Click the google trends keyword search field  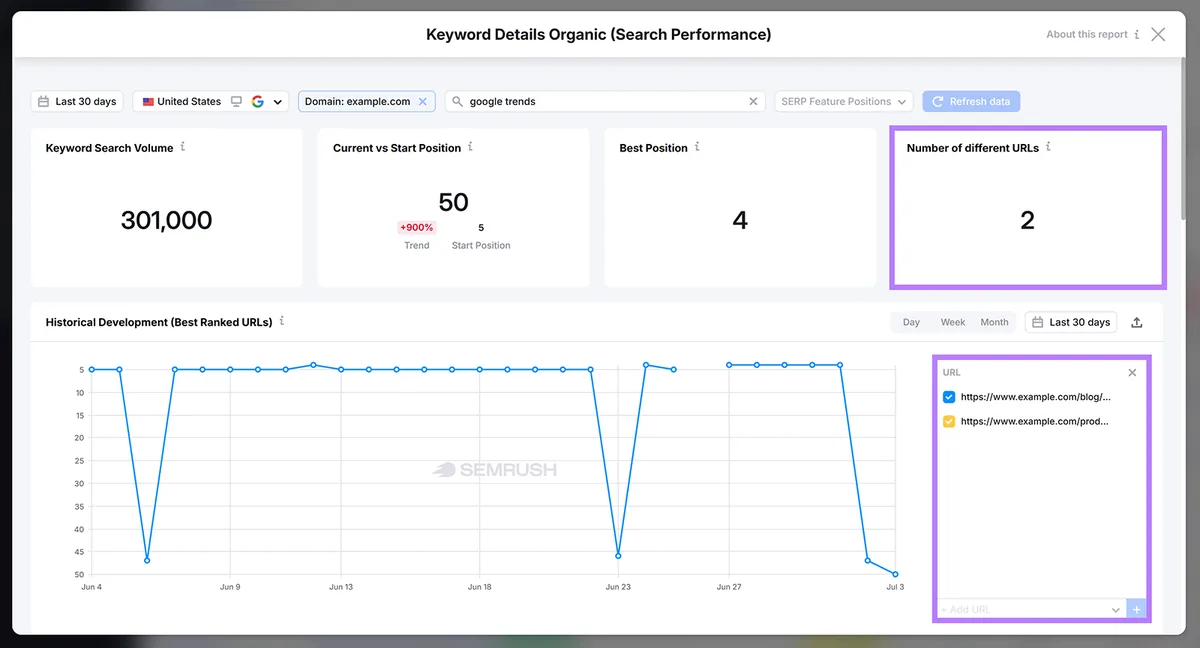[x=606, y=101]
